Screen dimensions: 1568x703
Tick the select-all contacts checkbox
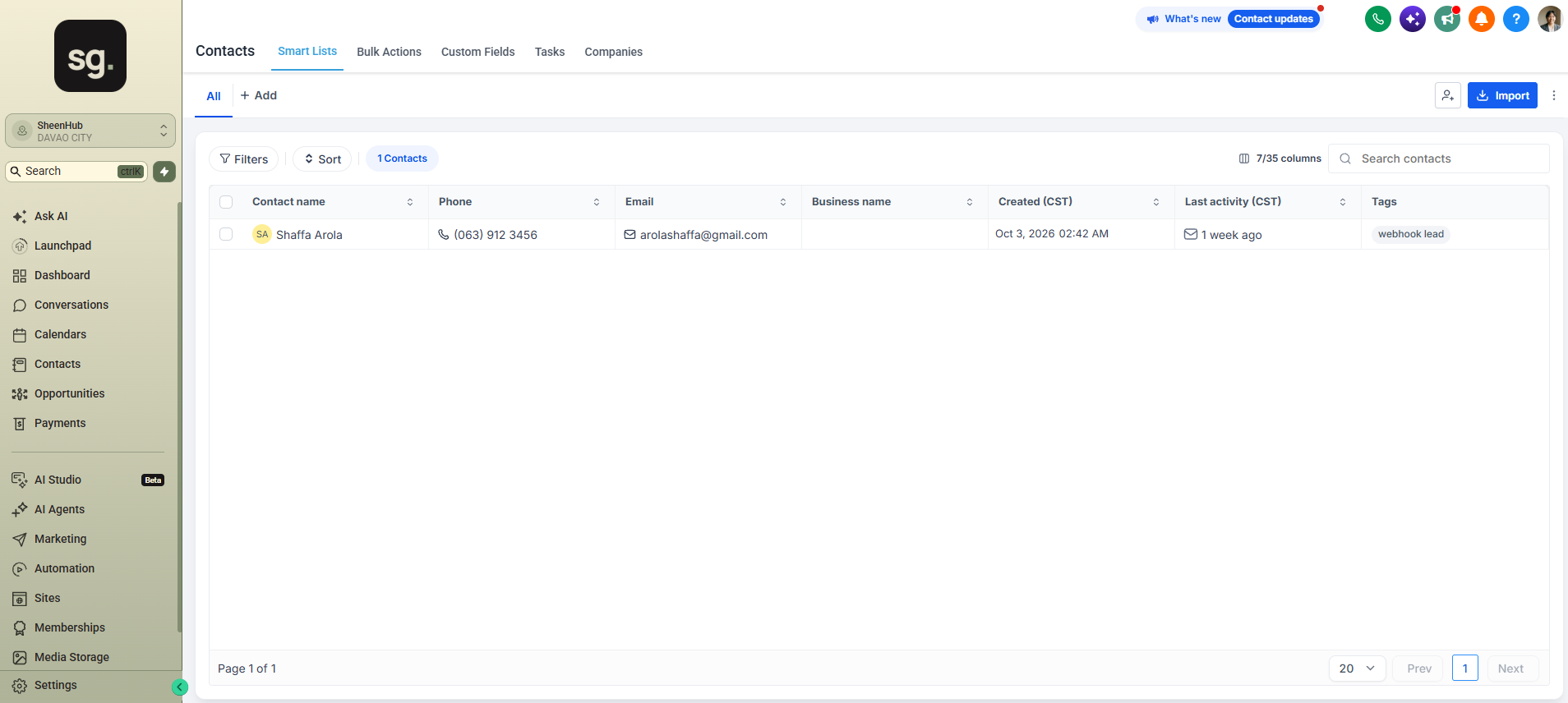coord(226,202)
